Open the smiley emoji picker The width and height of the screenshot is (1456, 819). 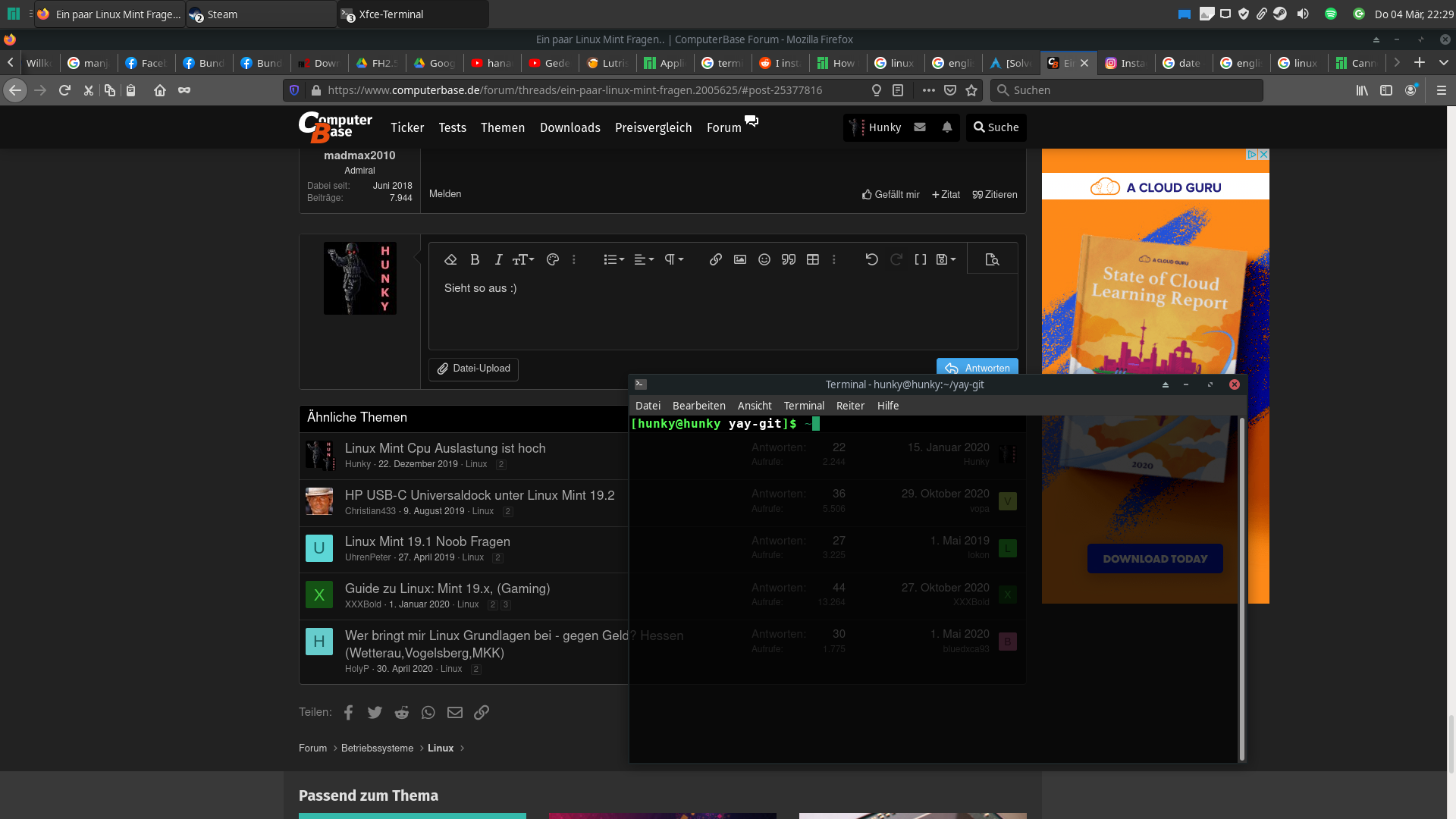coord(764,259)
